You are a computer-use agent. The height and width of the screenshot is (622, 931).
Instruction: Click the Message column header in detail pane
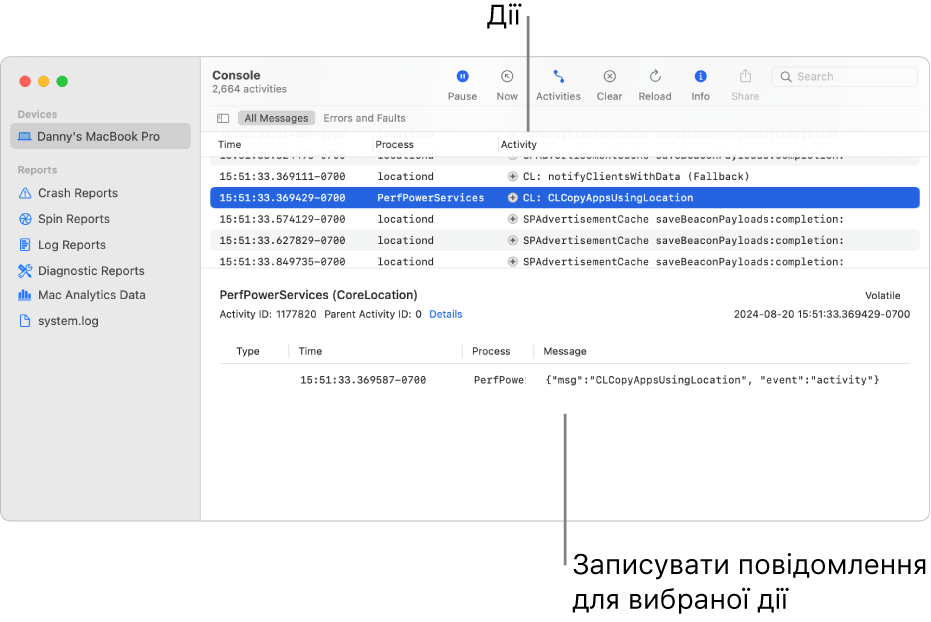[x=565, y=351]
